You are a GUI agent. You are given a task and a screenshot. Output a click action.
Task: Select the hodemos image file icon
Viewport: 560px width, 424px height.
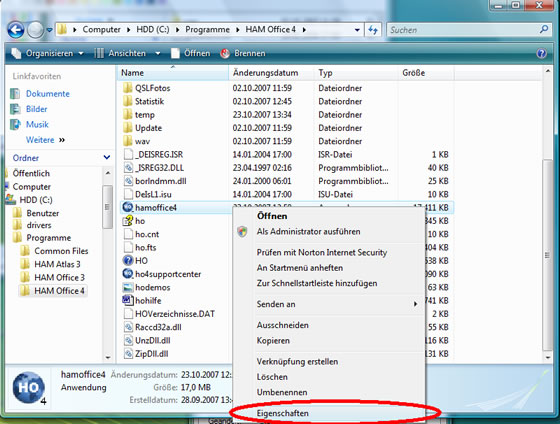point(128,287)
